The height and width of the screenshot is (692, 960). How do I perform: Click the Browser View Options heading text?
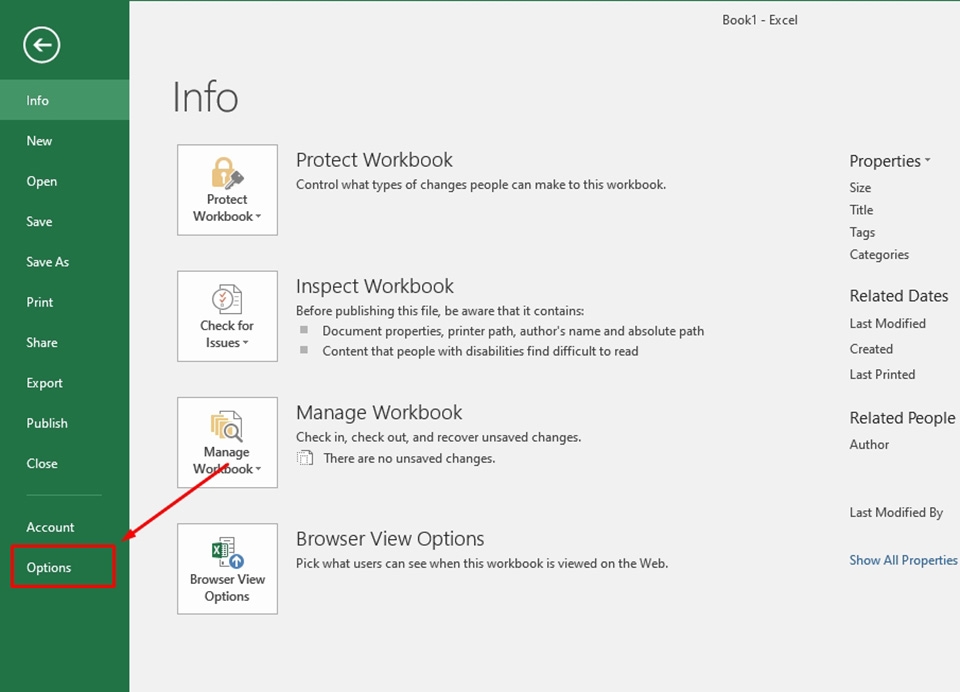tap(390, 538)
